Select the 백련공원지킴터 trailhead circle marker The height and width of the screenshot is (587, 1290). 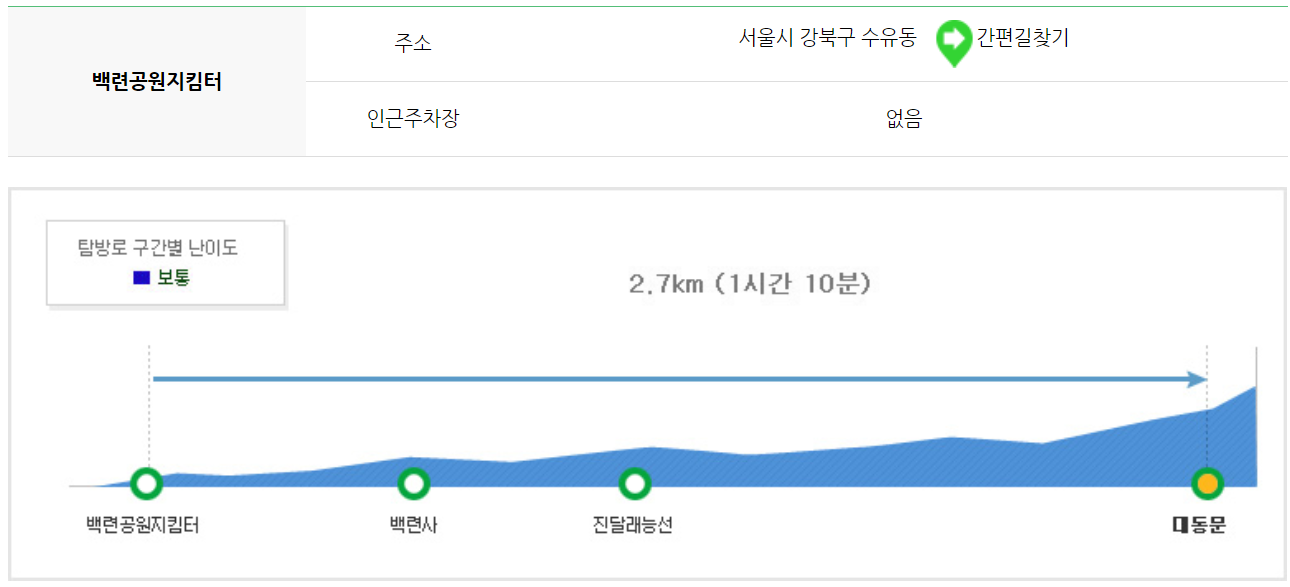tap(147, 483)
